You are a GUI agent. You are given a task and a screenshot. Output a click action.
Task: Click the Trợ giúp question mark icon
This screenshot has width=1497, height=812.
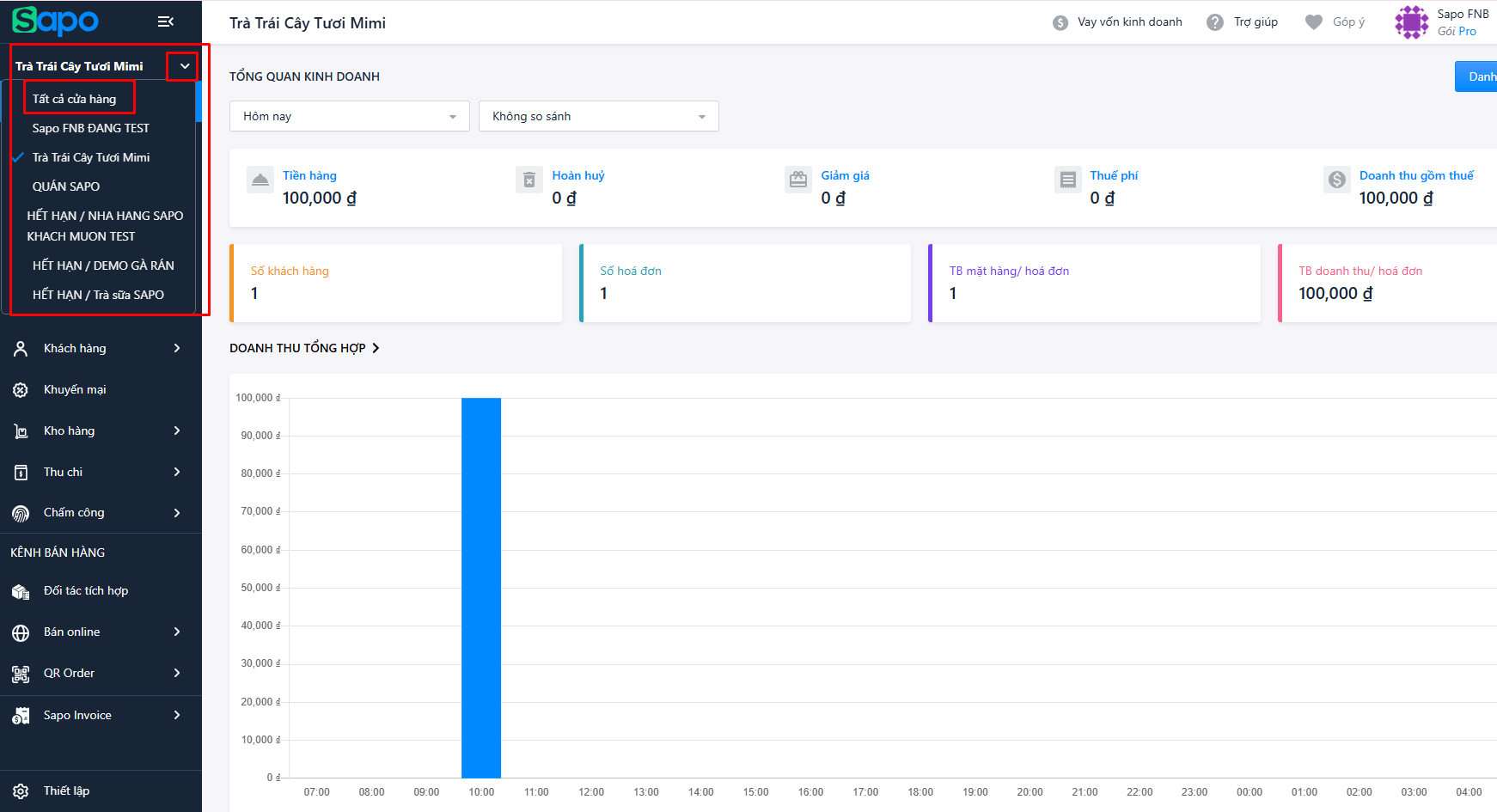coord(1214,22)
